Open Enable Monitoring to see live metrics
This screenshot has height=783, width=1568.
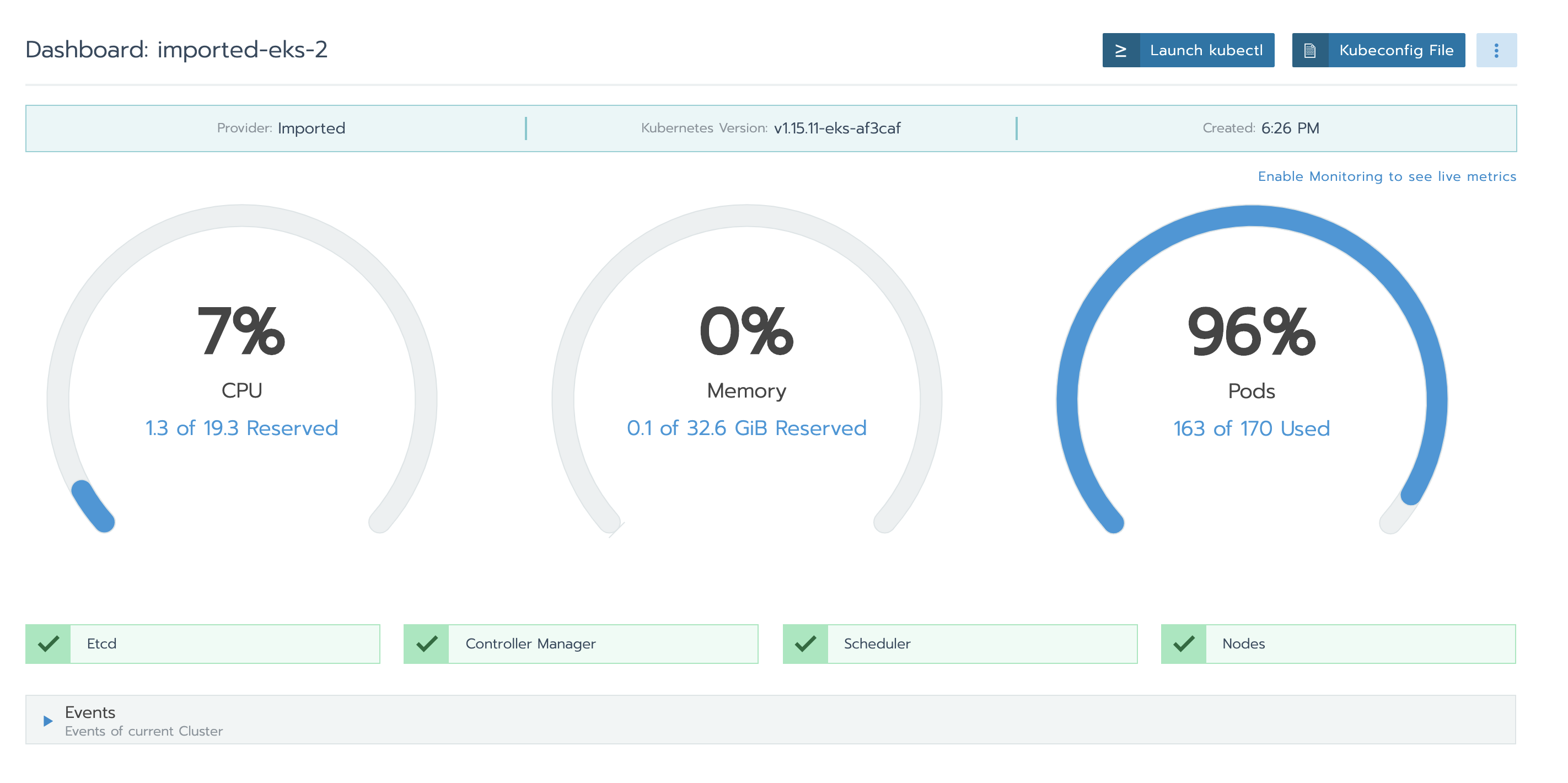click(1387, 176)
